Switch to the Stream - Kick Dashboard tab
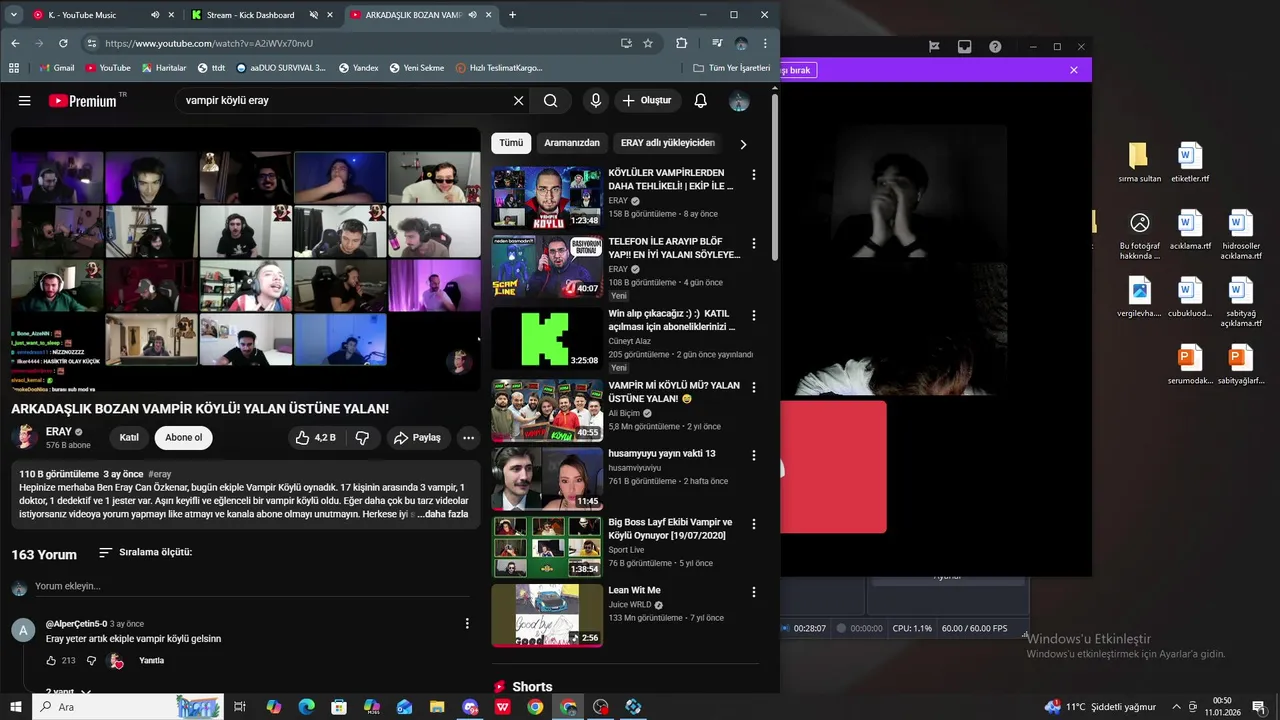This screenshot has width=1280, height=720. pyautogui.click(x=260, y=15)
